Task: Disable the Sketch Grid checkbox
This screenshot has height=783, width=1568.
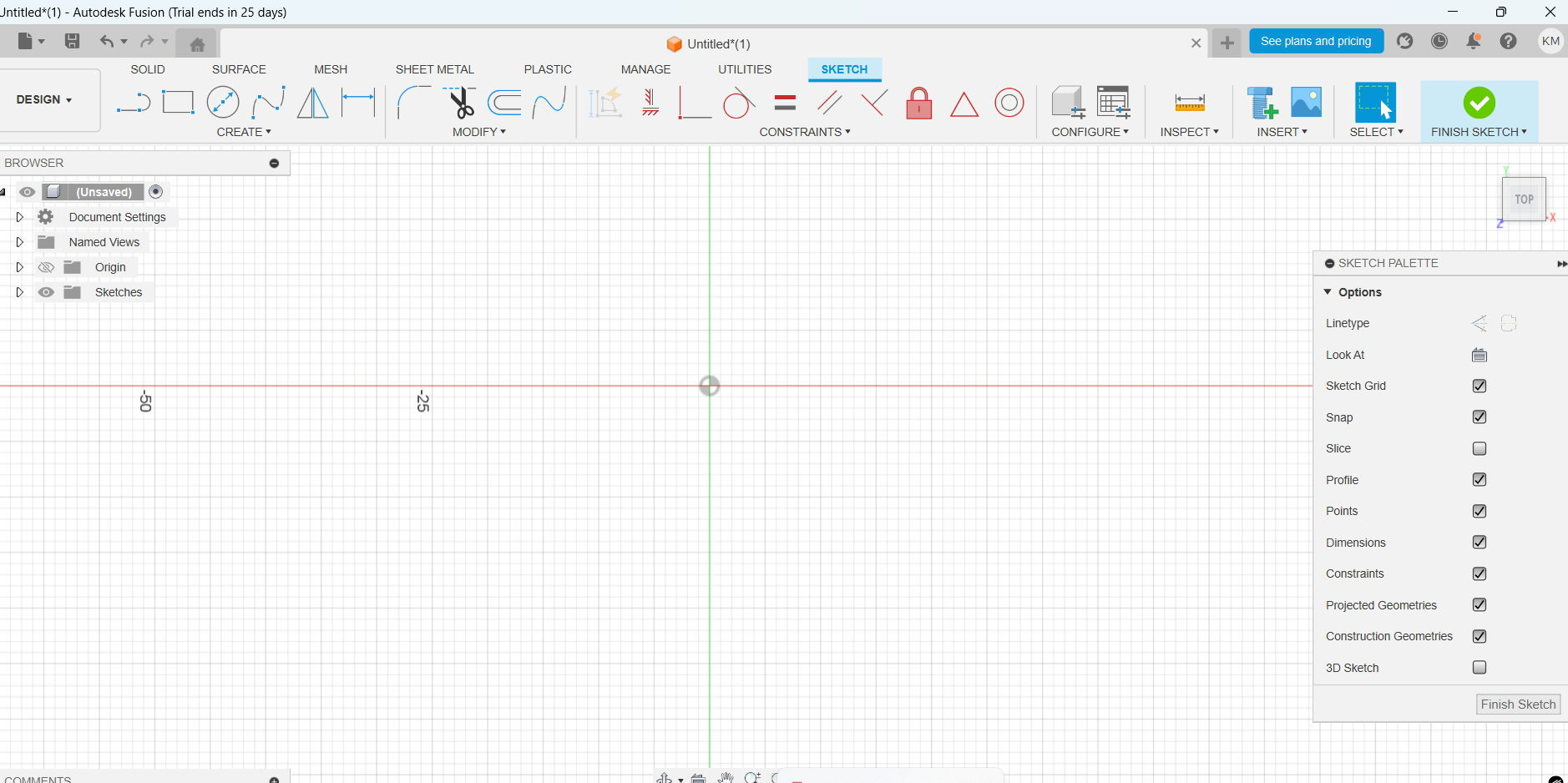Action: click(x=1479, y=386)
